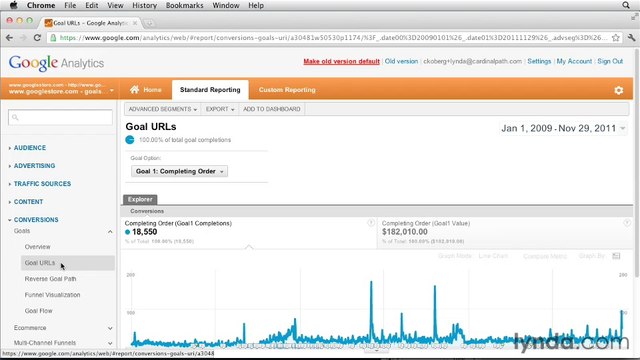Screen dimensions: 640x360
Task: Click help icon beside Goal1 Completions
Action: click(x=371, y=222)
